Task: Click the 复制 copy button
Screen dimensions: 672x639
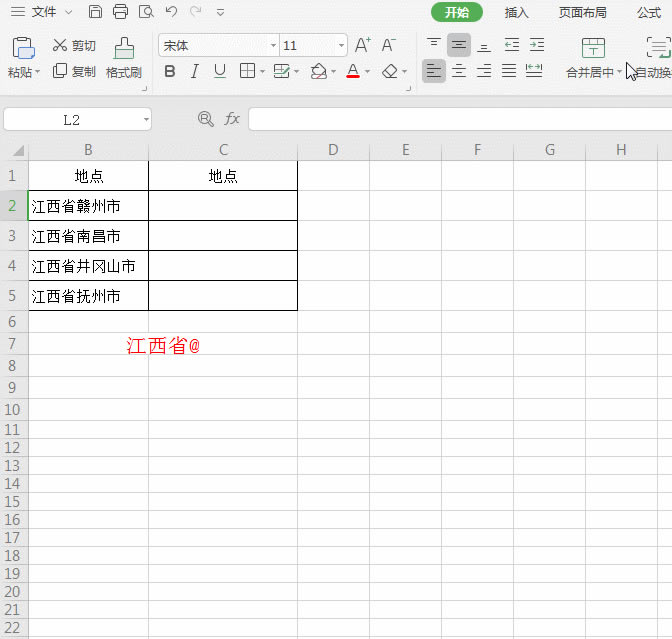Action: tap(74, 71)
